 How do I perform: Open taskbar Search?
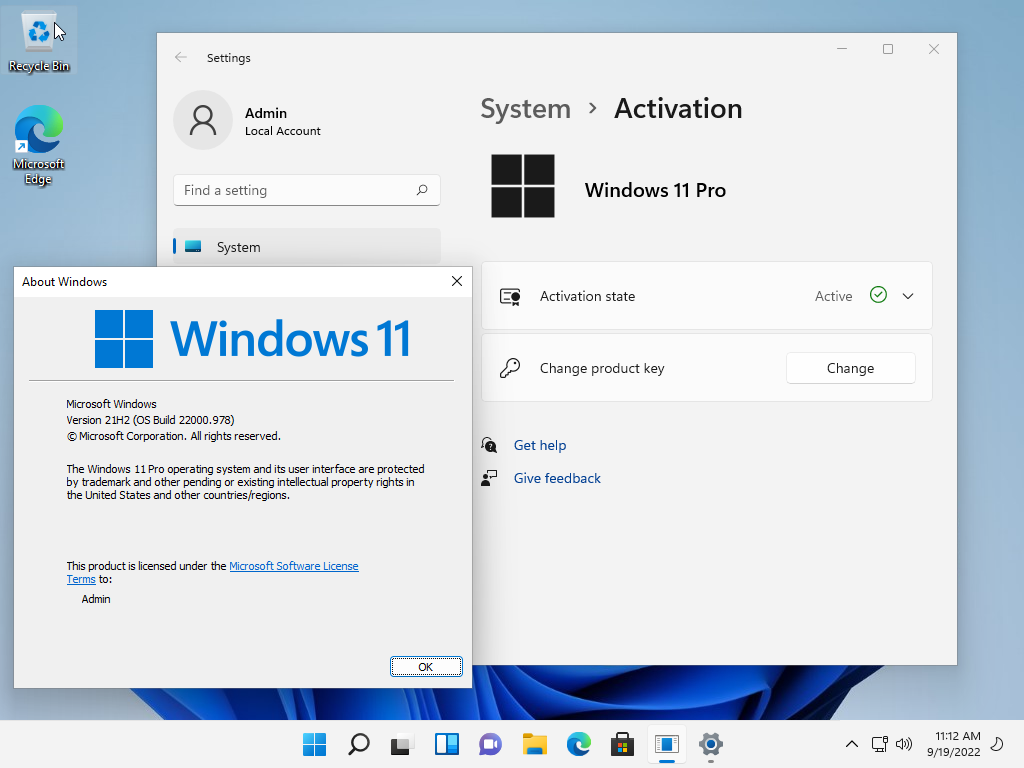359,744
